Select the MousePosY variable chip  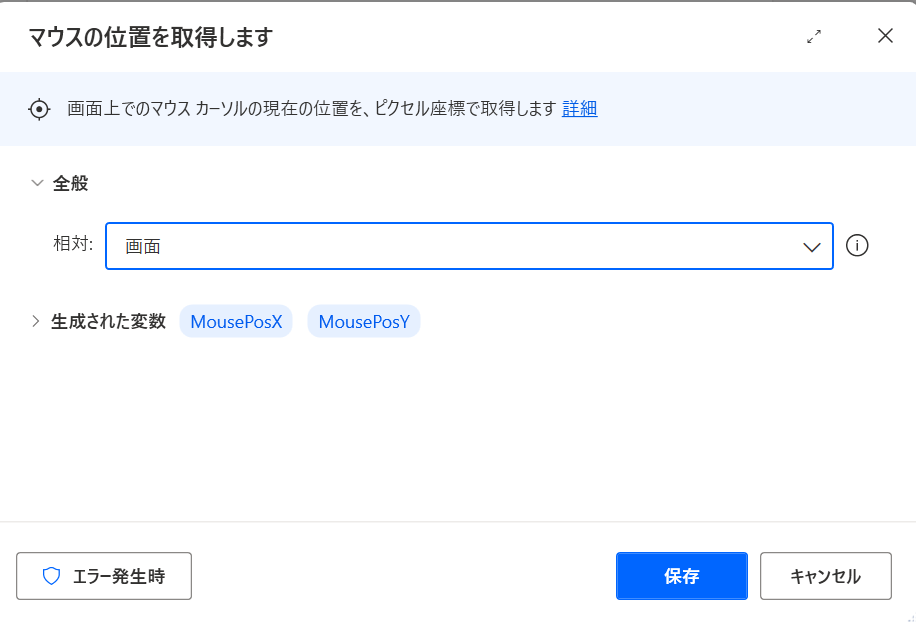tap(364, 321)
